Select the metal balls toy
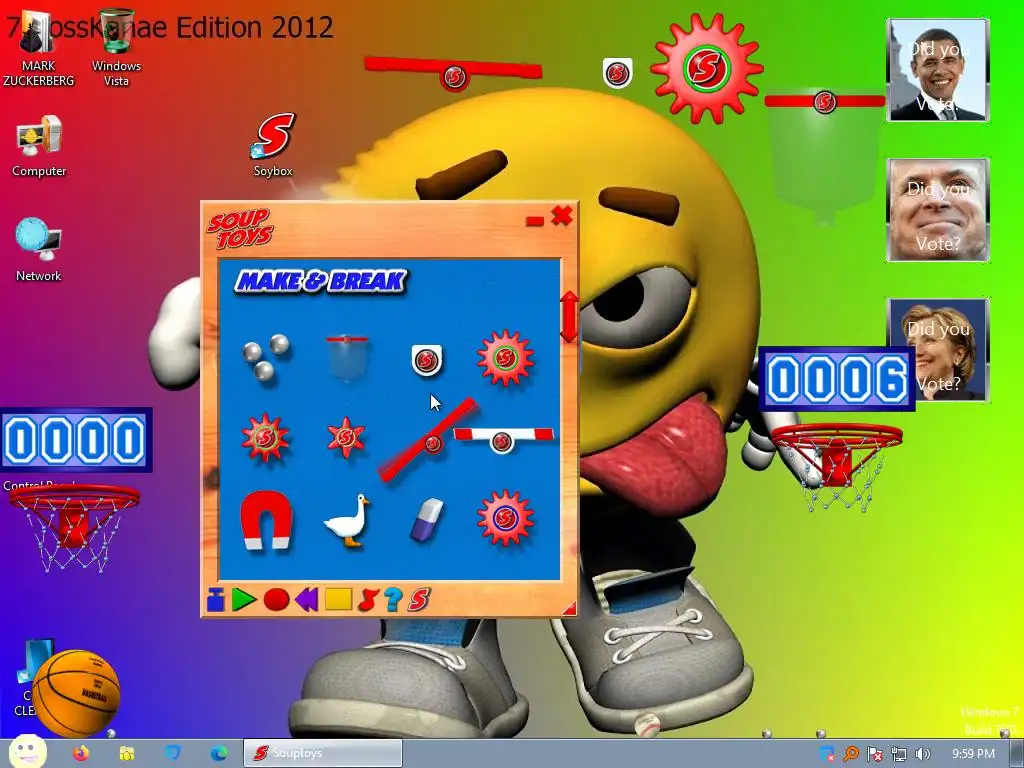Viewport: 1024px width, 768px height. (266, 357)
